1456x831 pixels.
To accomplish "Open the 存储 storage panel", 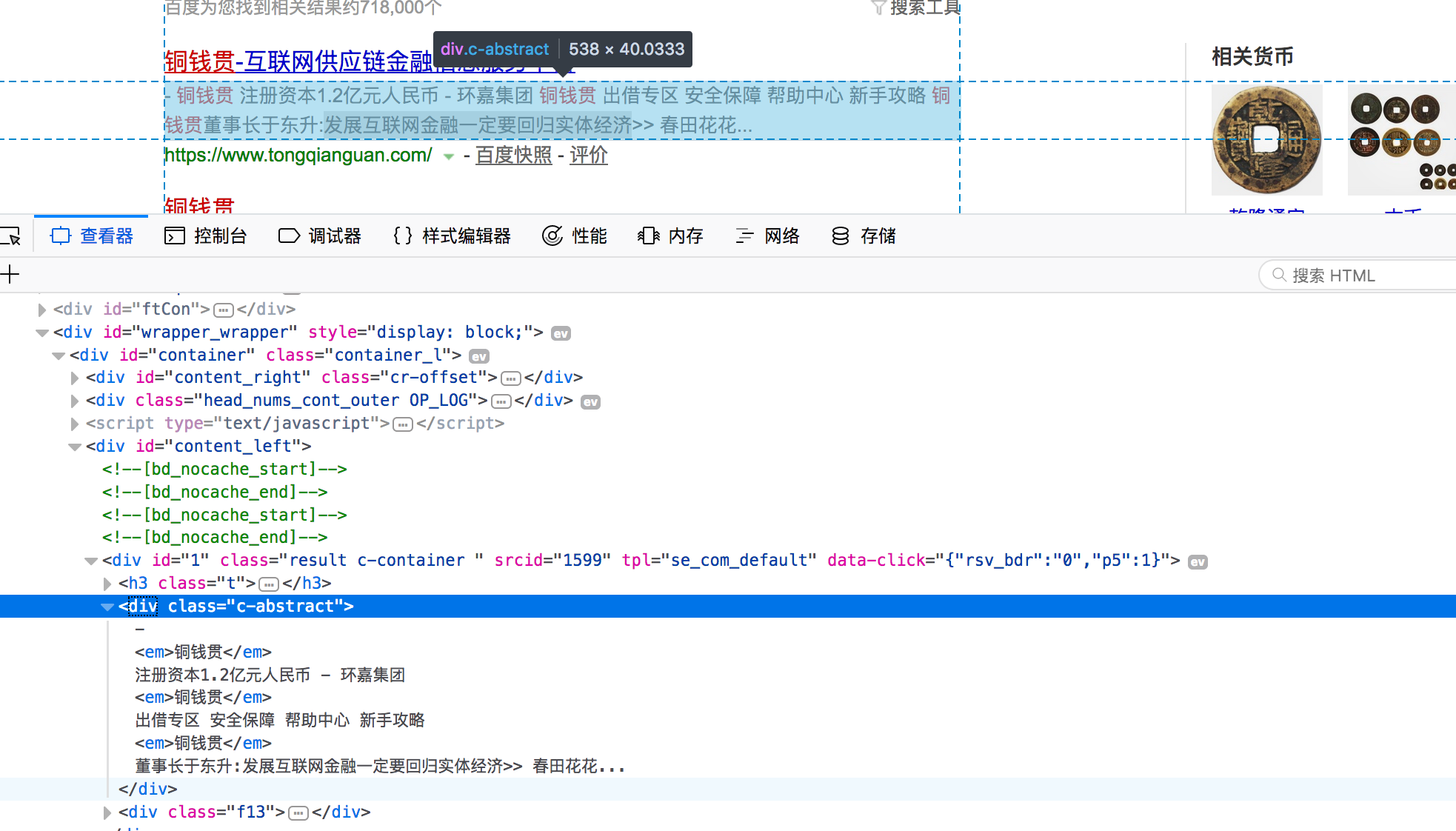I will 864,236.
